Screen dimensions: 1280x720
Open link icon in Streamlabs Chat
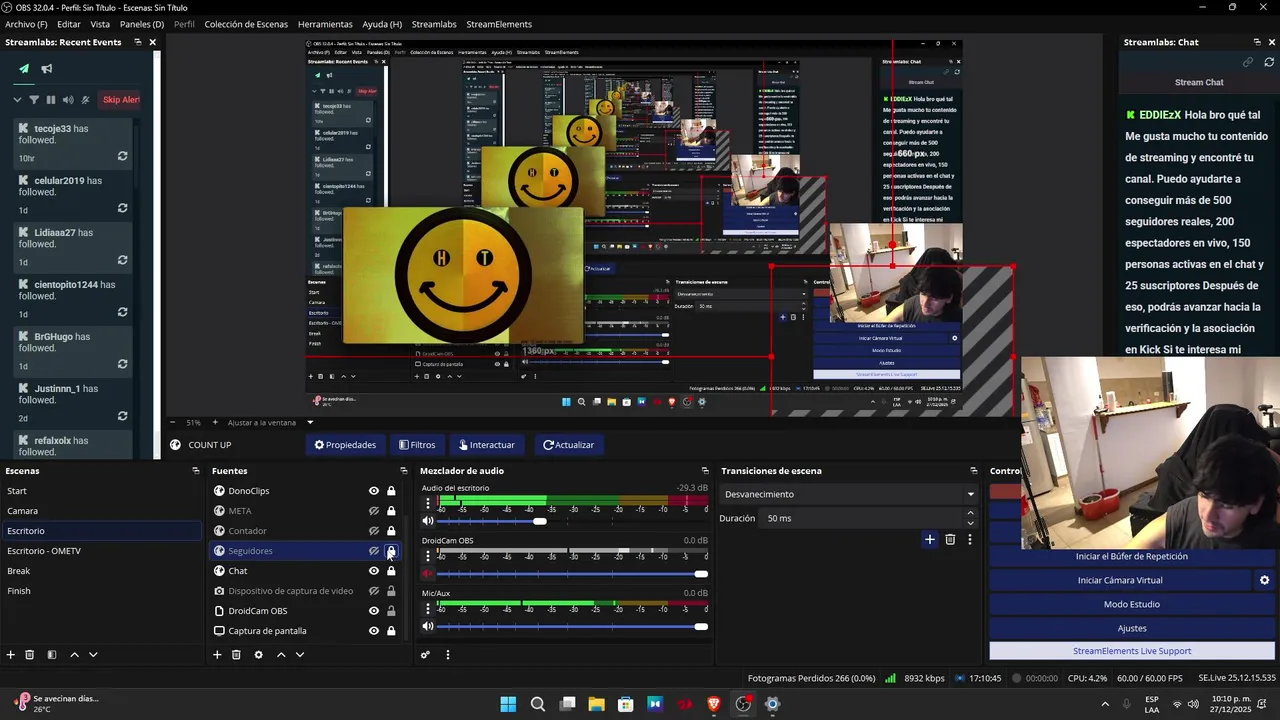pyautogui.click(x=1248, y=62)
